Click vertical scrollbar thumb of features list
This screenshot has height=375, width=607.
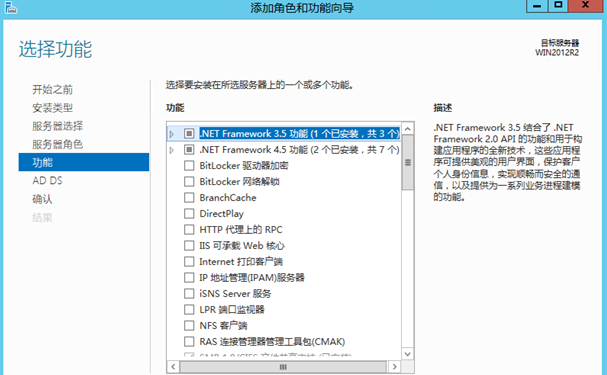coord(408,162)
